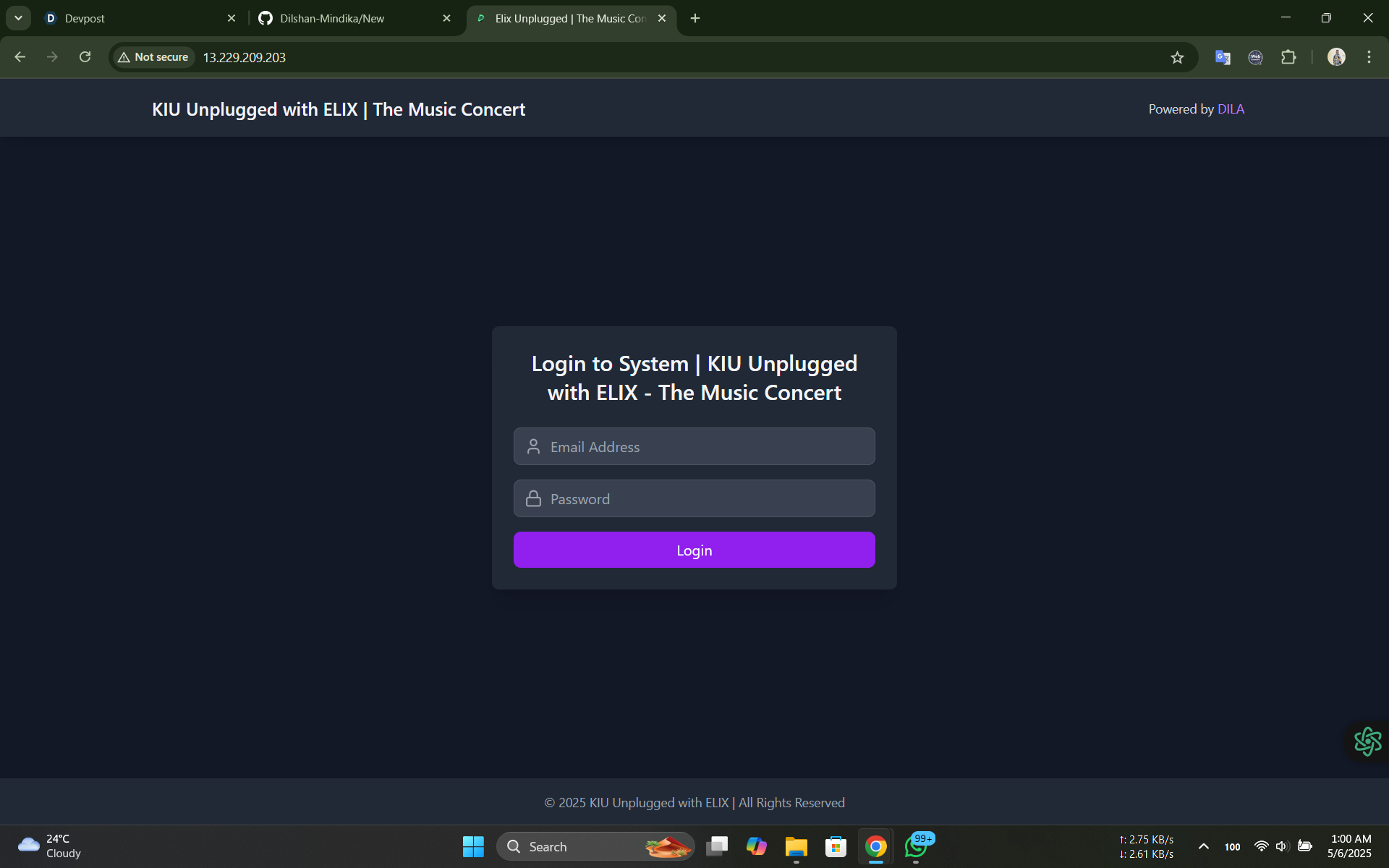Open File Explorer from the taskbar
This screenshot has width=1389, height=868.
tap(796, 846)
